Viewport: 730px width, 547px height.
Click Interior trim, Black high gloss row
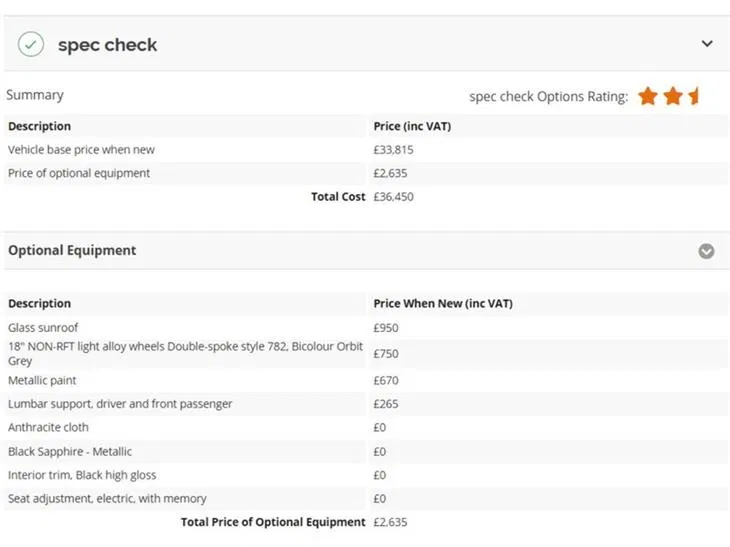pyautogui.click(x=366, y=475)
